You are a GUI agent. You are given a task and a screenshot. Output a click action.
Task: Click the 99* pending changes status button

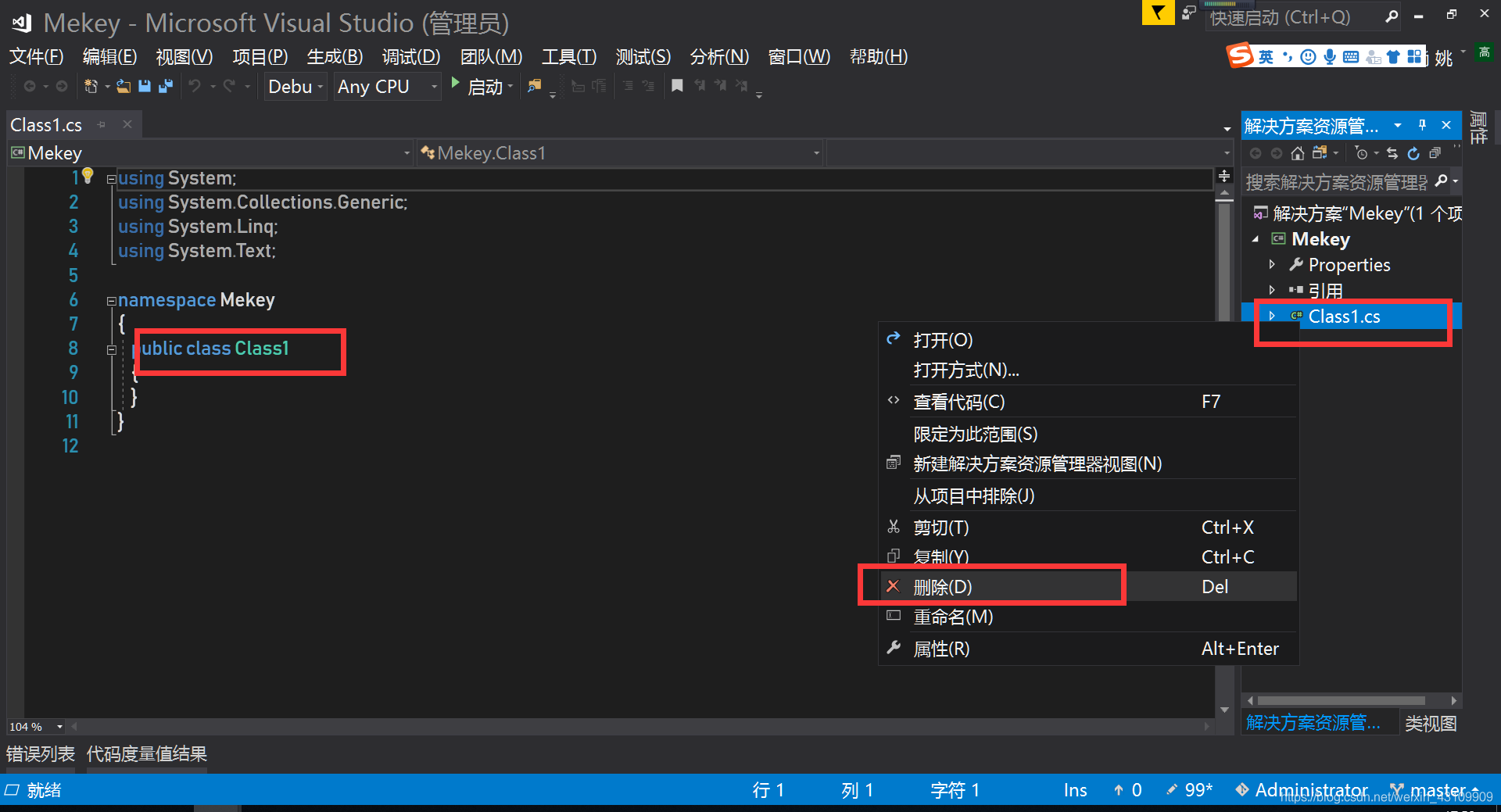click(1190, 790)
